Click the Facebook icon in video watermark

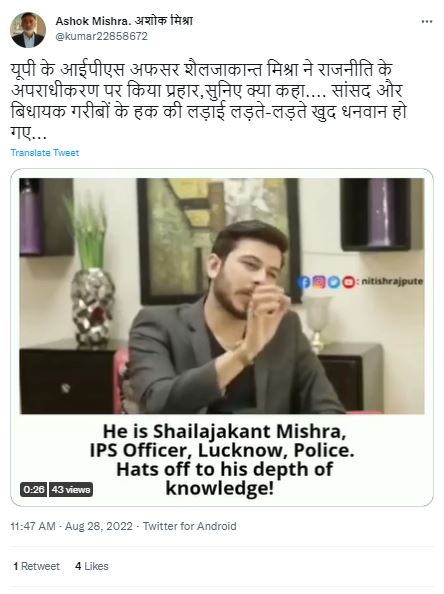click(x=303, y=282)
